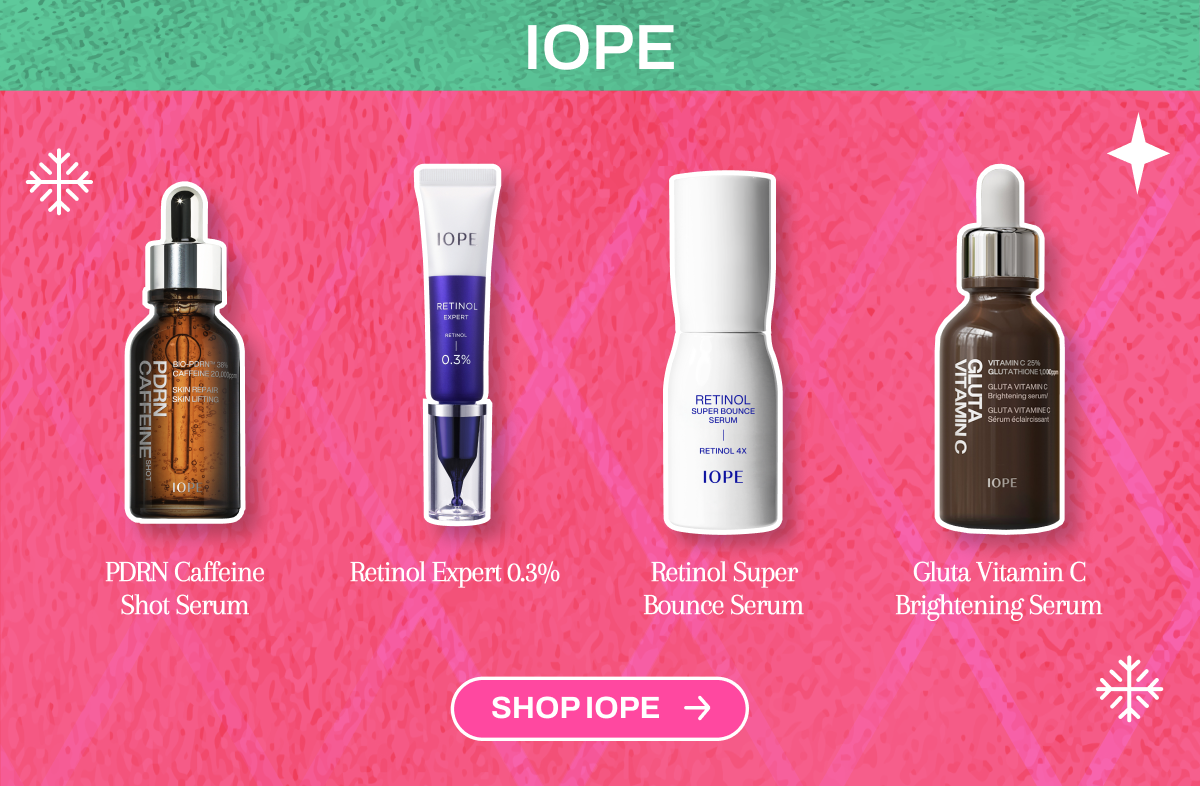1200x806 pixels.
Task: Select the white Retinol Super Bounce Serum bottle
Action: point(722,351)
